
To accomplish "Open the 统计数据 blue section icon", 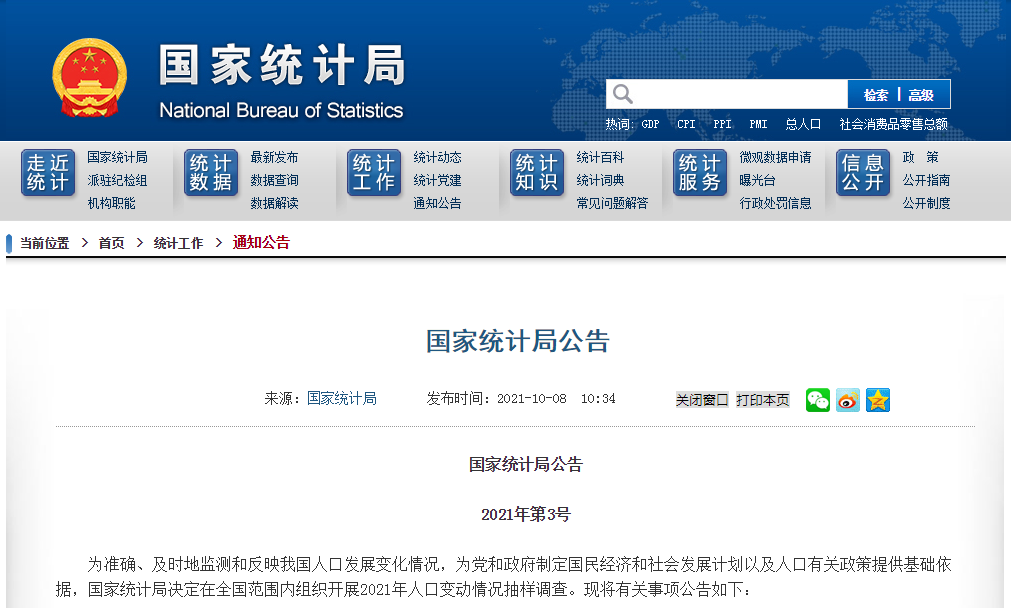I will click(x=211, y=173).
